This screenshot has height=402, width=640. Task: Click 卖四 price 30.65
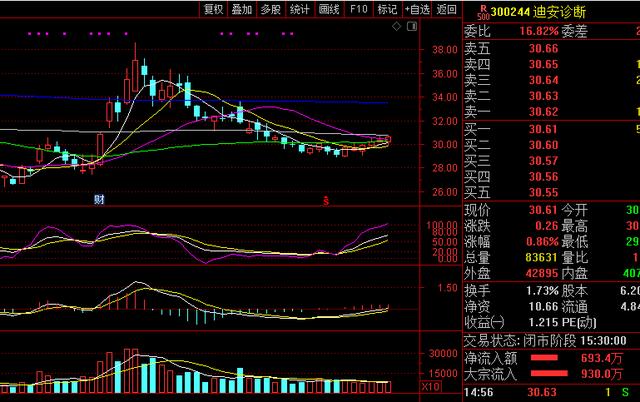tap(543, 64)
